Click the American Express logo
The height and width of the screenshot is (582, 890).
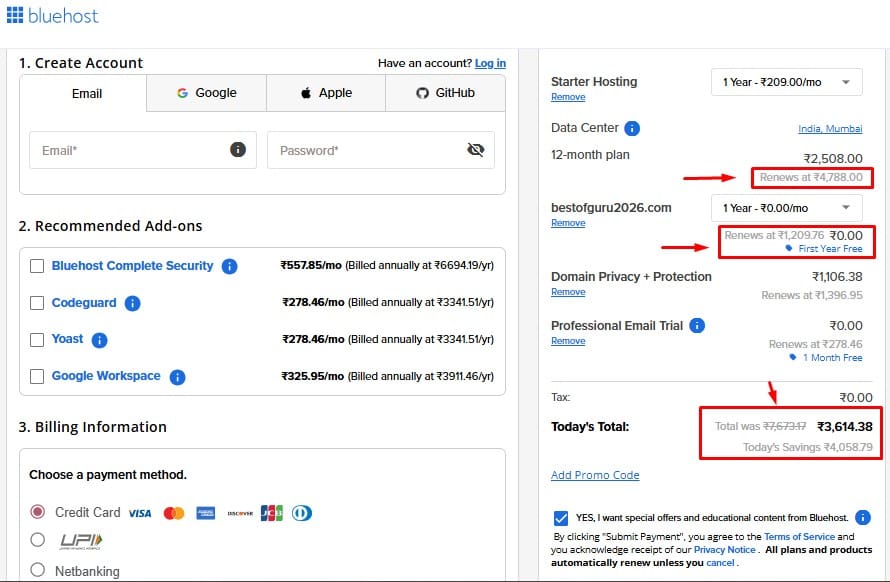[x=205, y=513]
